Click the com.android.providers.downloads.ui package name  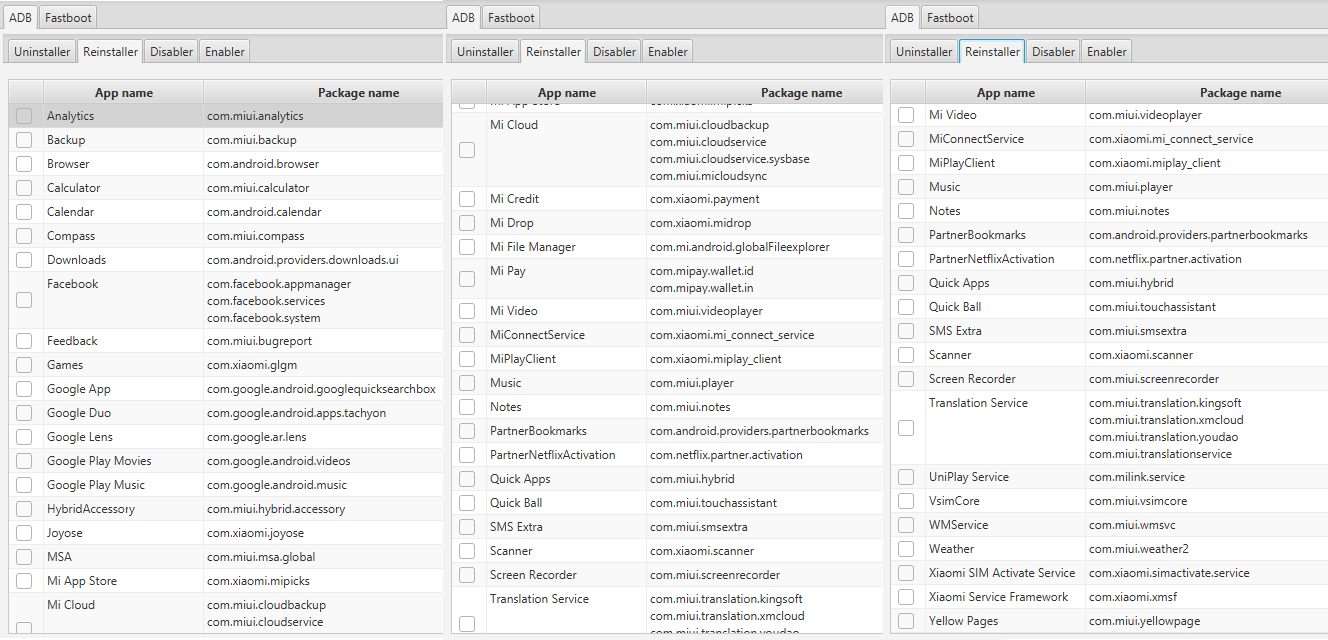(303, 260)
